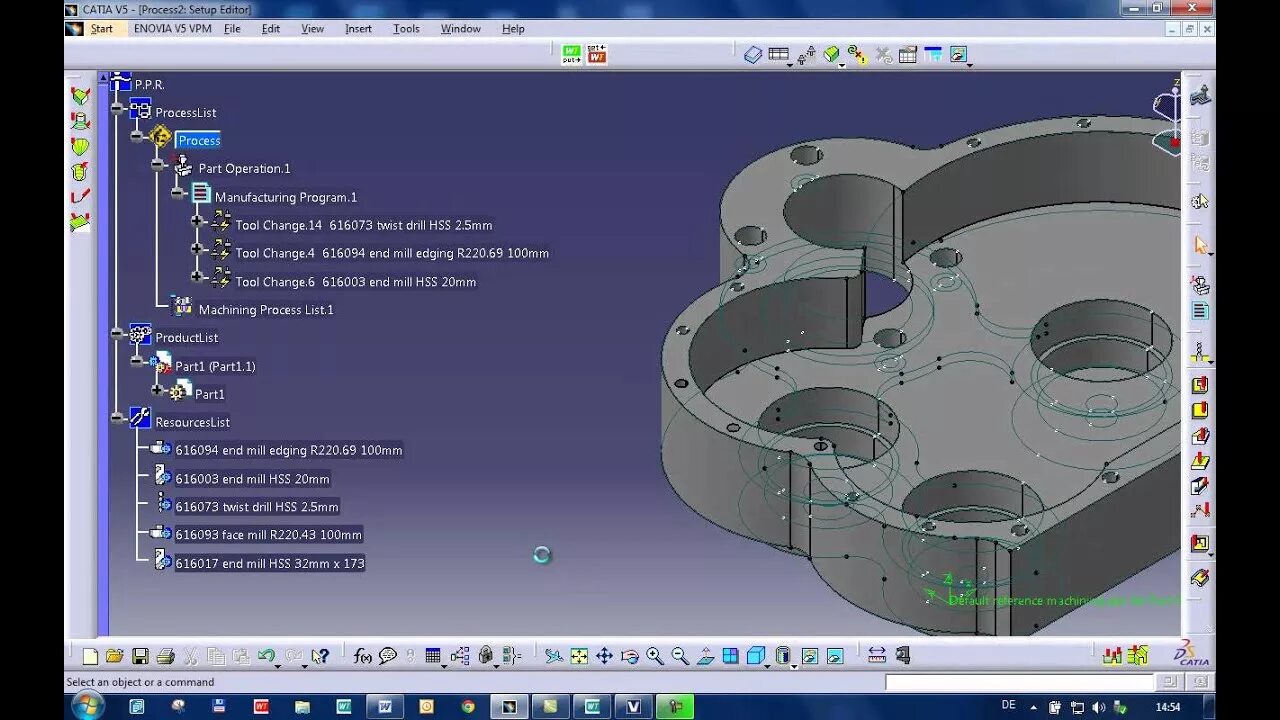The width and height of the screenshot is (1280, 720).
Task: Open the ENOVIA V5 VPM menu
Action: (x=172, y=29)
